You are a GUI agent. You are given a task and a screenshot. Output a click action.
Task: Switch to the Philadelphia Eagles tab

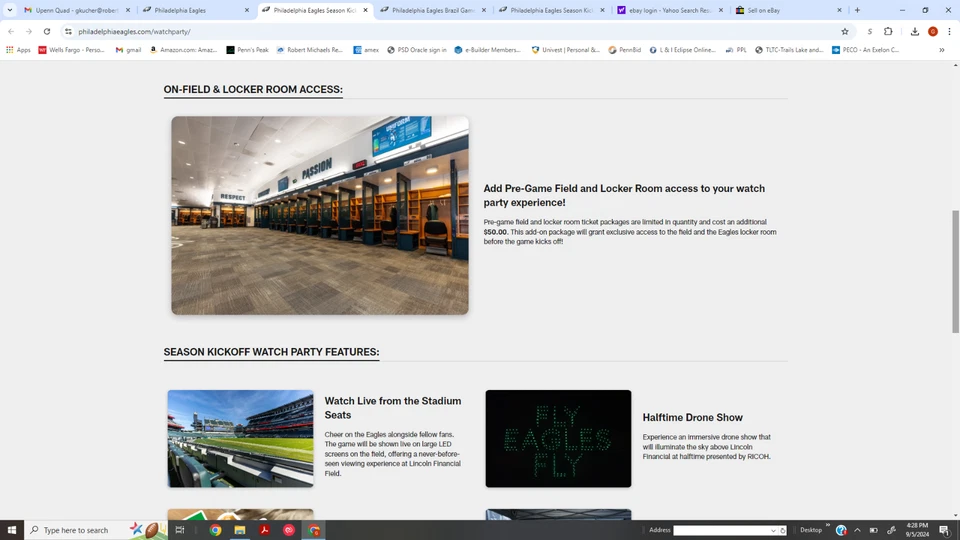(x=196, y=10)
